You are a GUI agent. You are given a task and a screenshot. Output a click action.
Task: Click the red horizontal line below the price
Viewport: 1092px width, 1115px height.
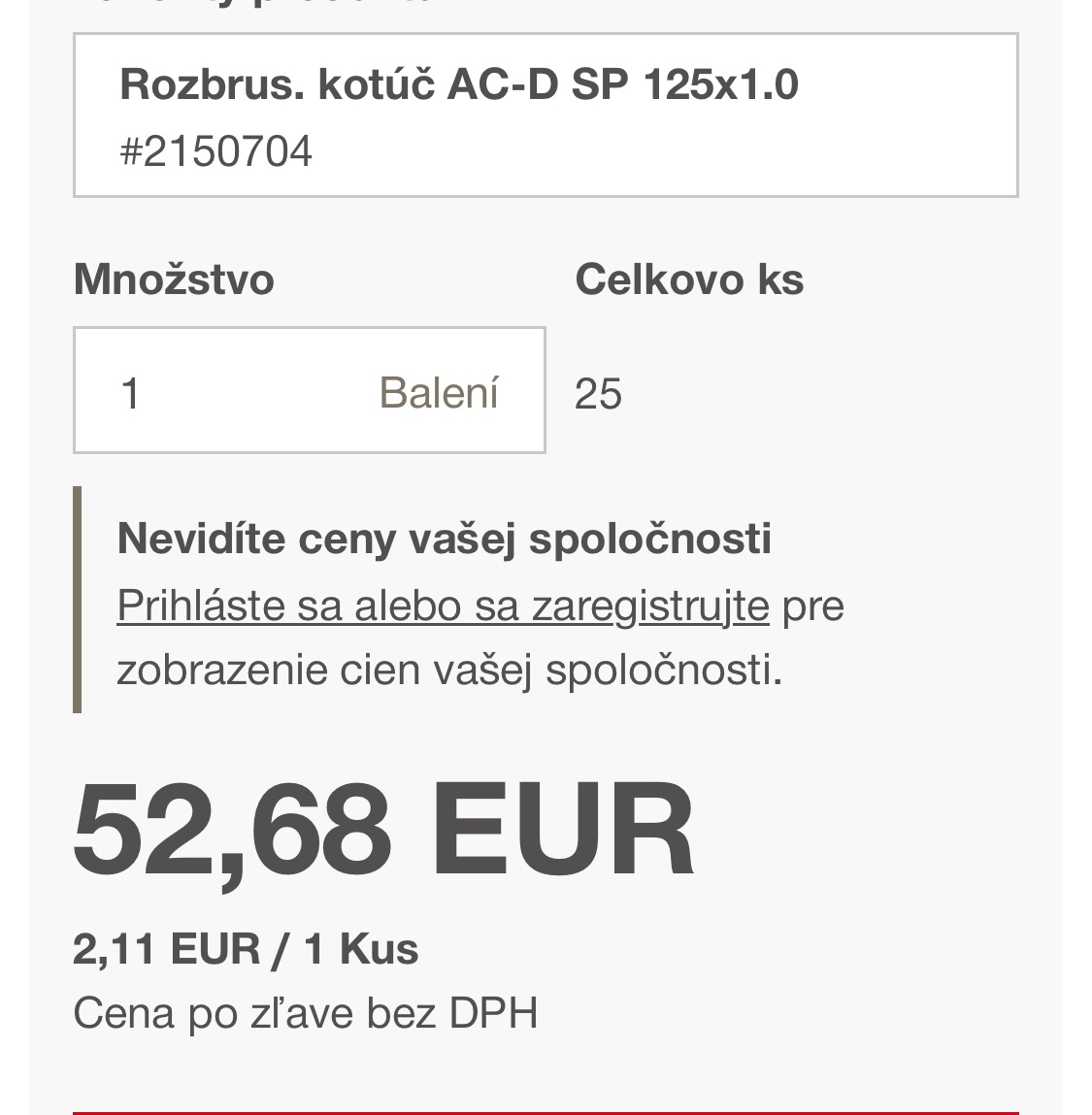546,1111
